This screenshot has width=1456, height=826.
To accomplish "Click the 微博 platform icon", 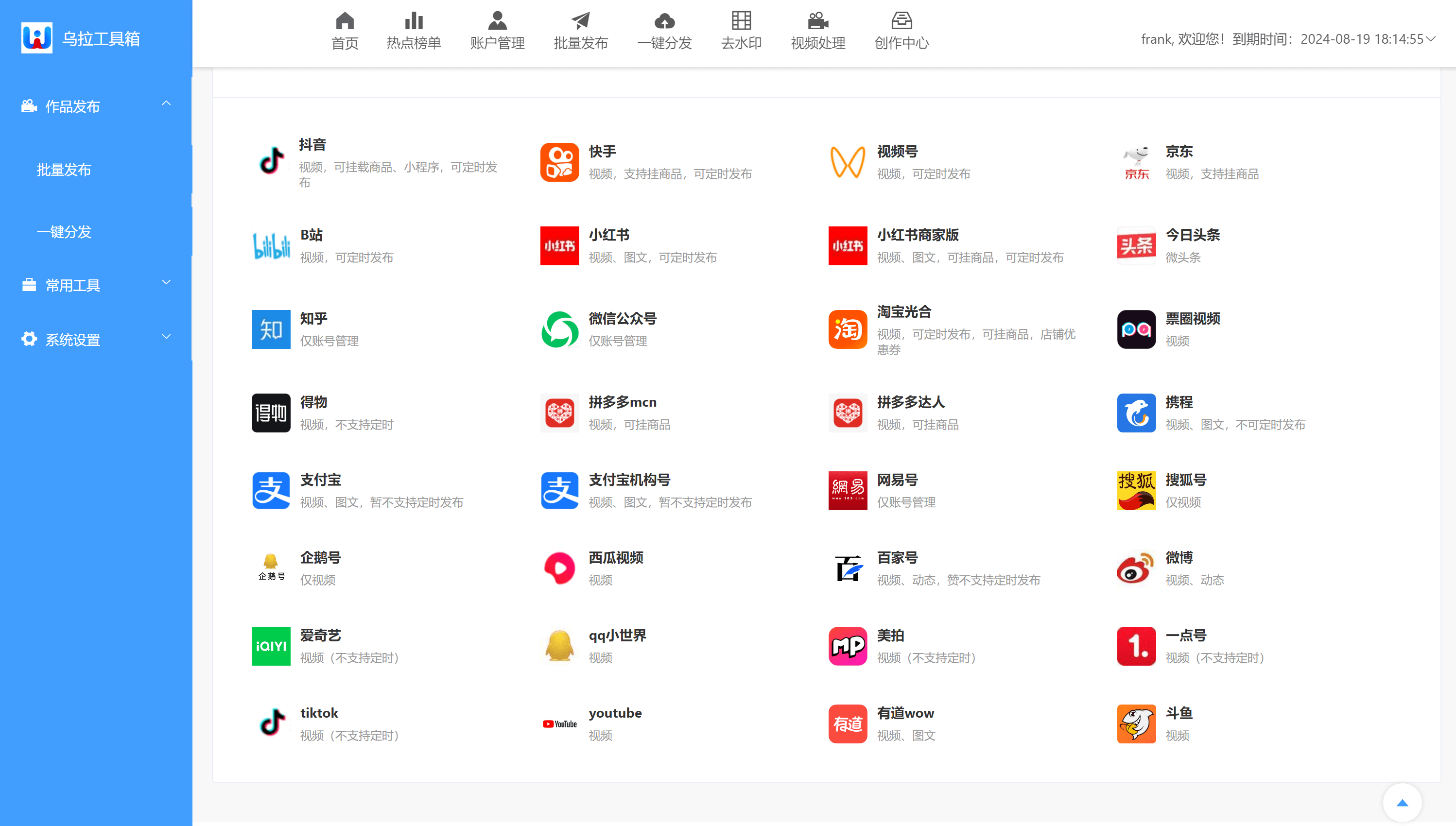I will click(1137, 568).
